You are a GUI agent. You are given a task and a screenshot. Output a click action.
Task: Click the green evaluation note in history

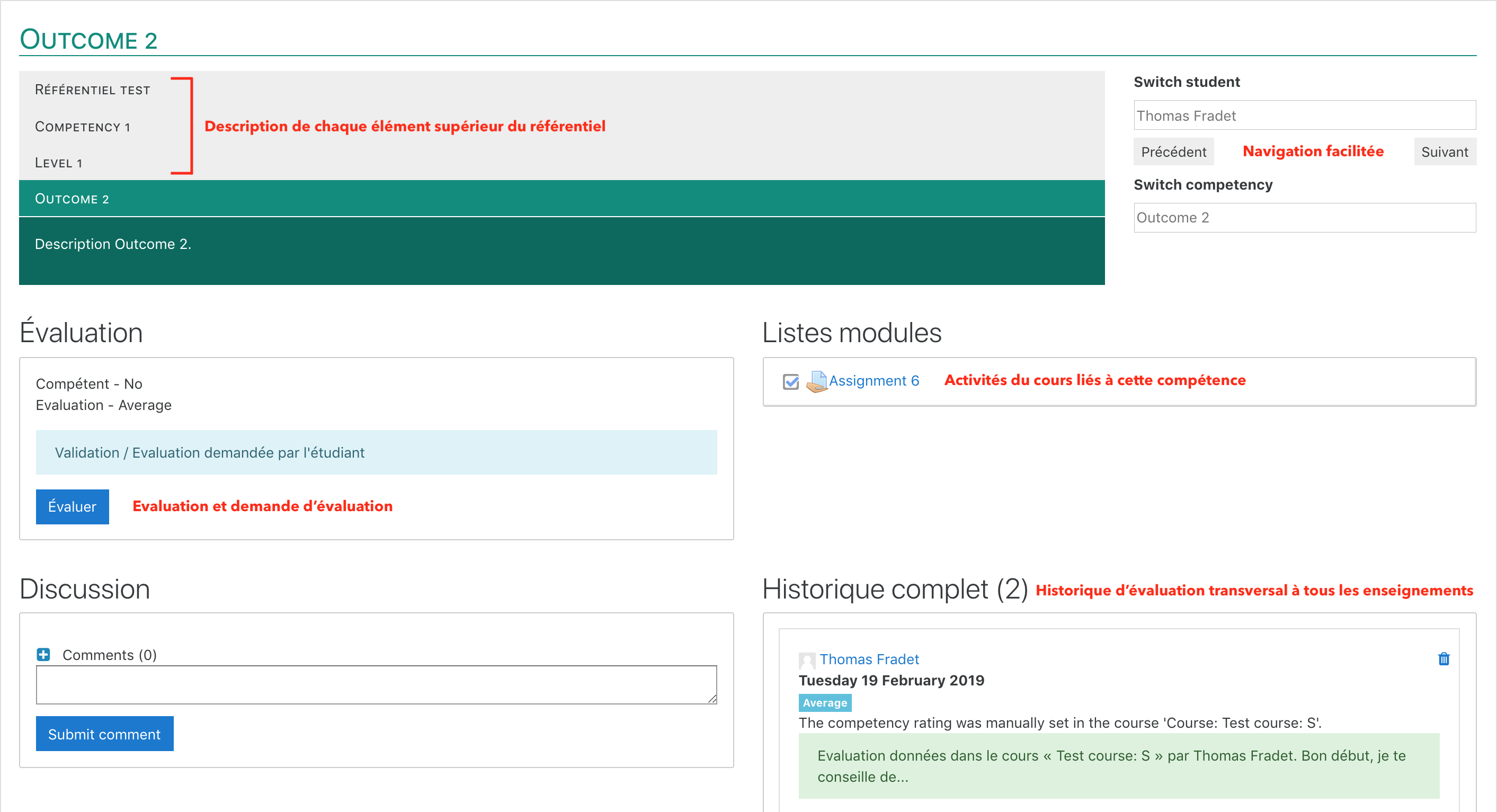coord(1119,766)
